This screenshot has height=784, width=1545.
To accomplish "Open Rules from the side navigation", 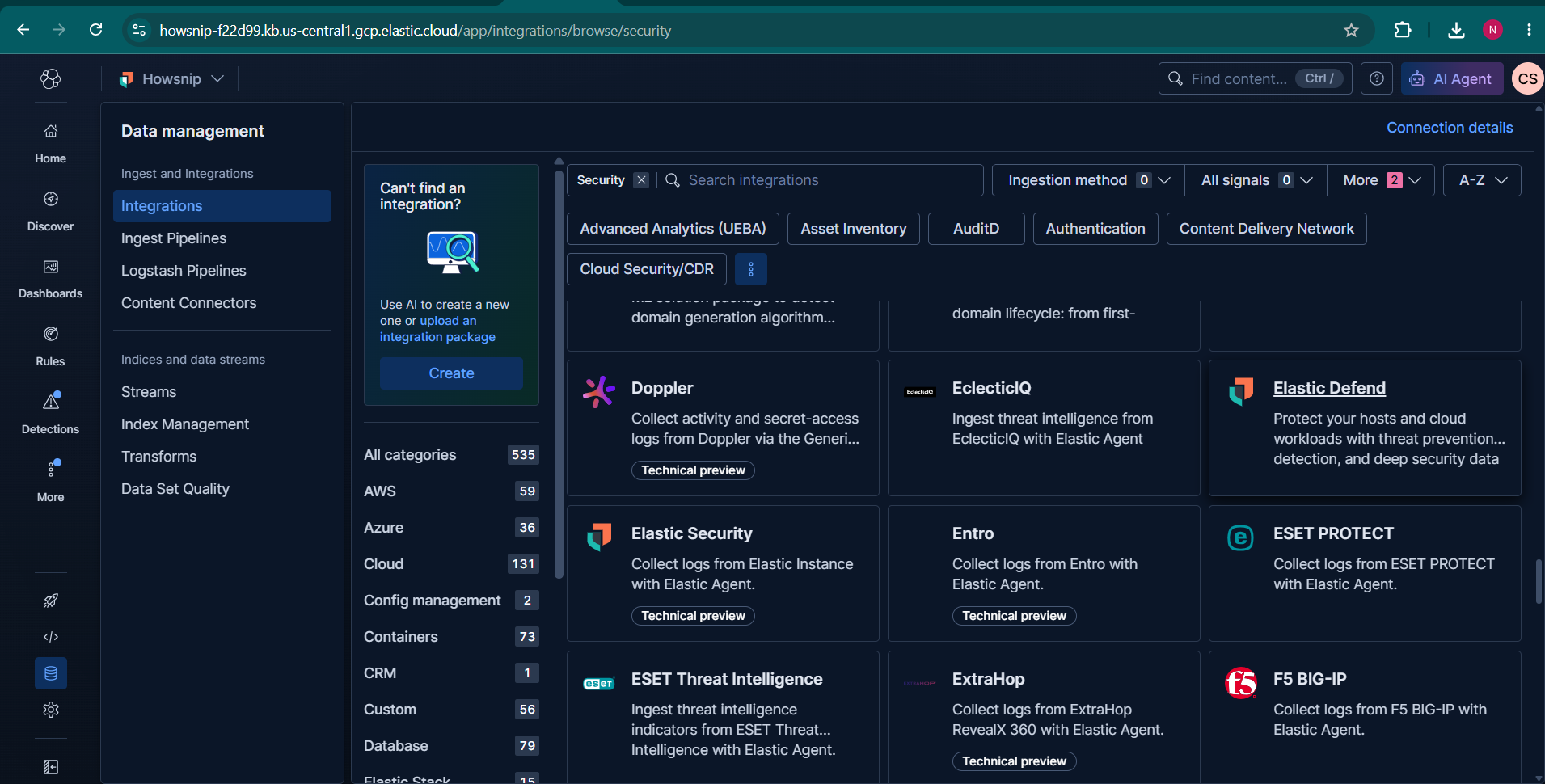I will click(50, 347).
